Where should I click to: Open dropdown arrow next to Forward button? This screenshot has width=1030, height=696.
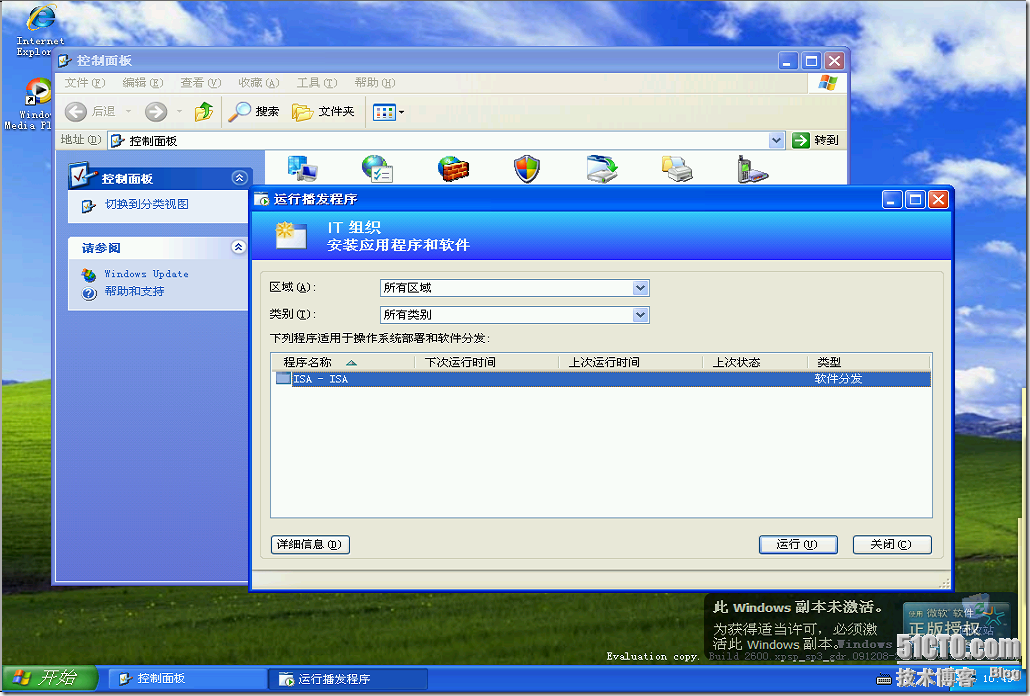click(x=179, y=112)
